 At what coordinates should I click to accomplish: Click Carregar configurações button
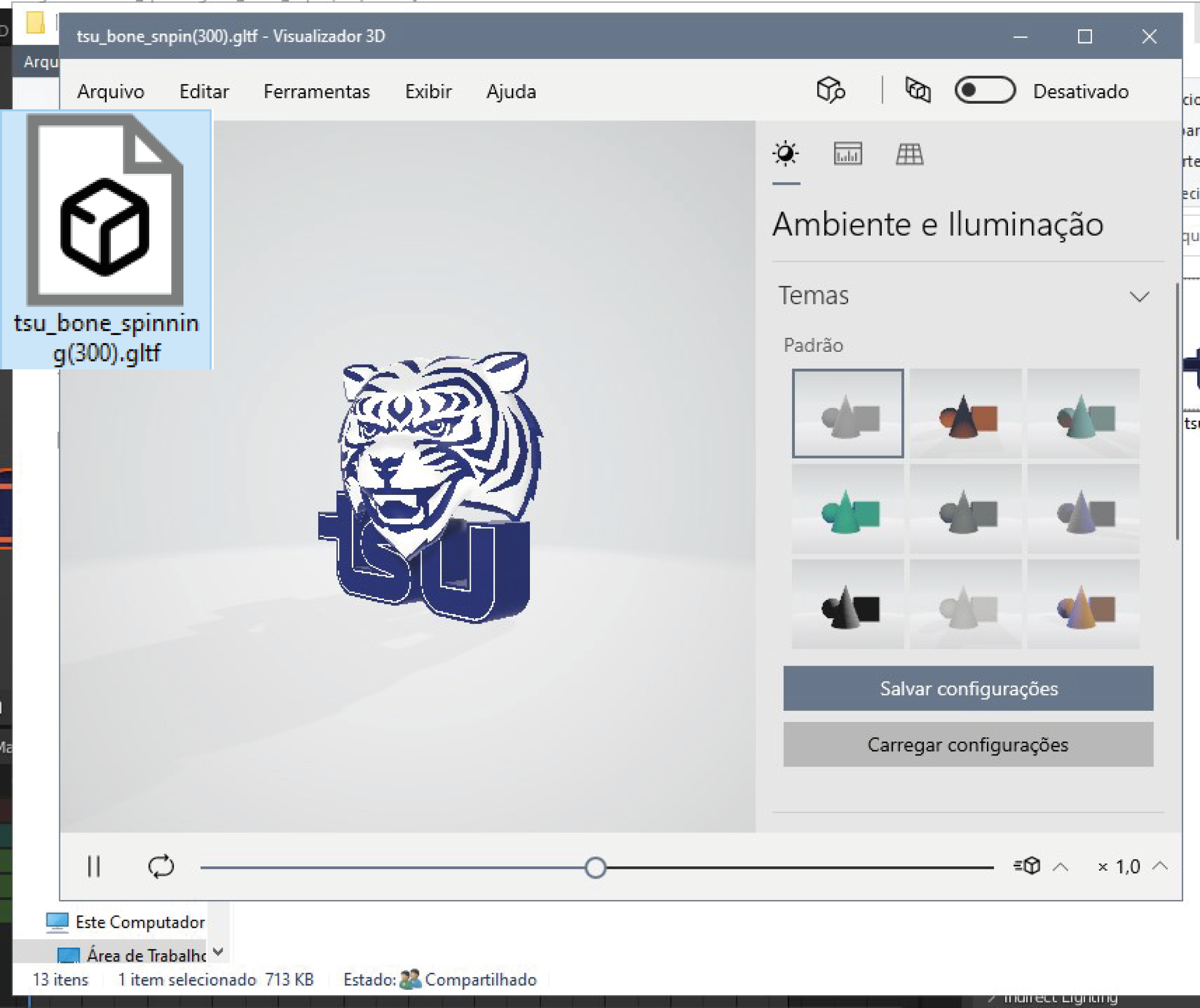tap(968, 744)
